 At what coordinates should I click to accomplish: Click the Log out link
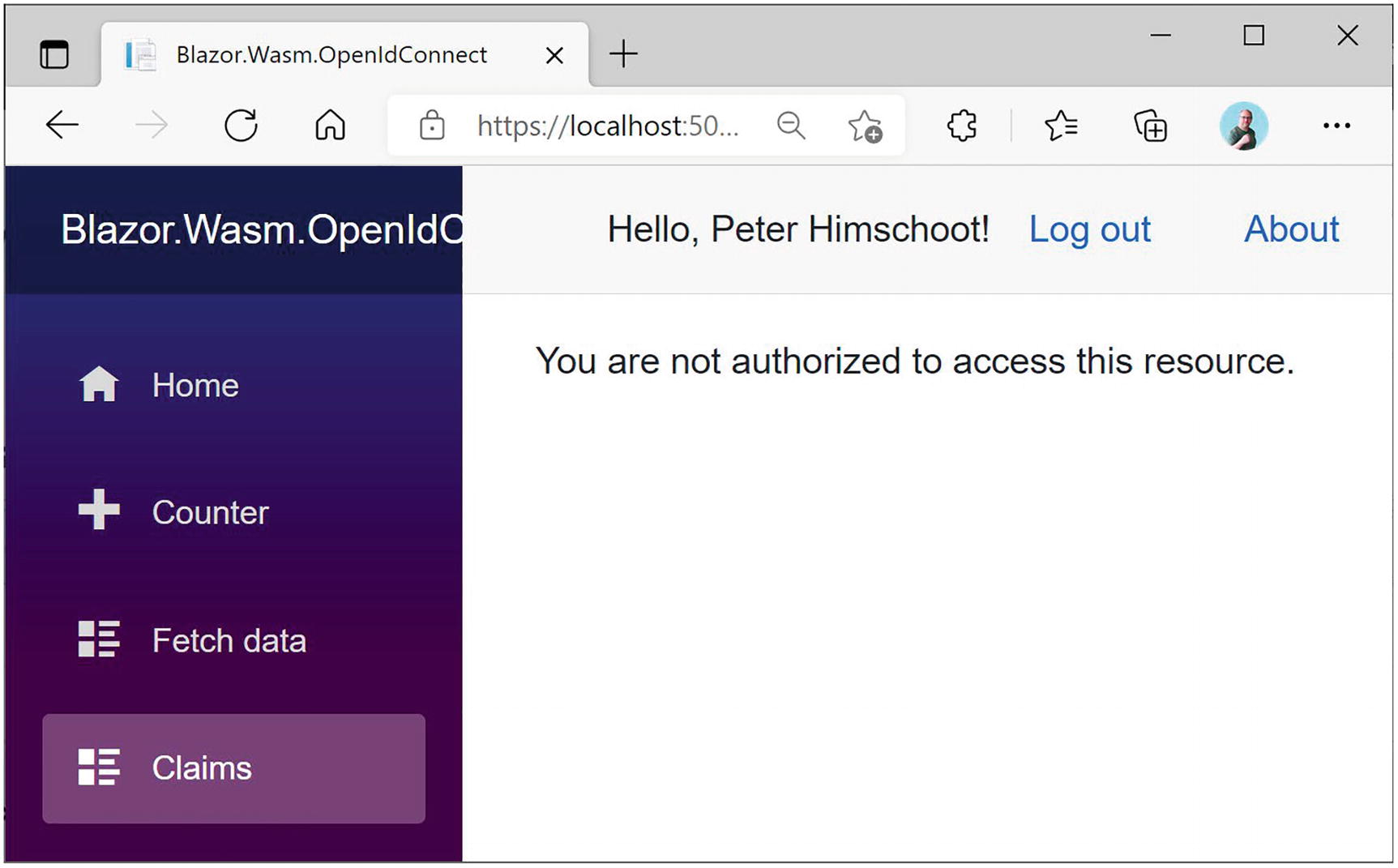(x=1089, y=229)
